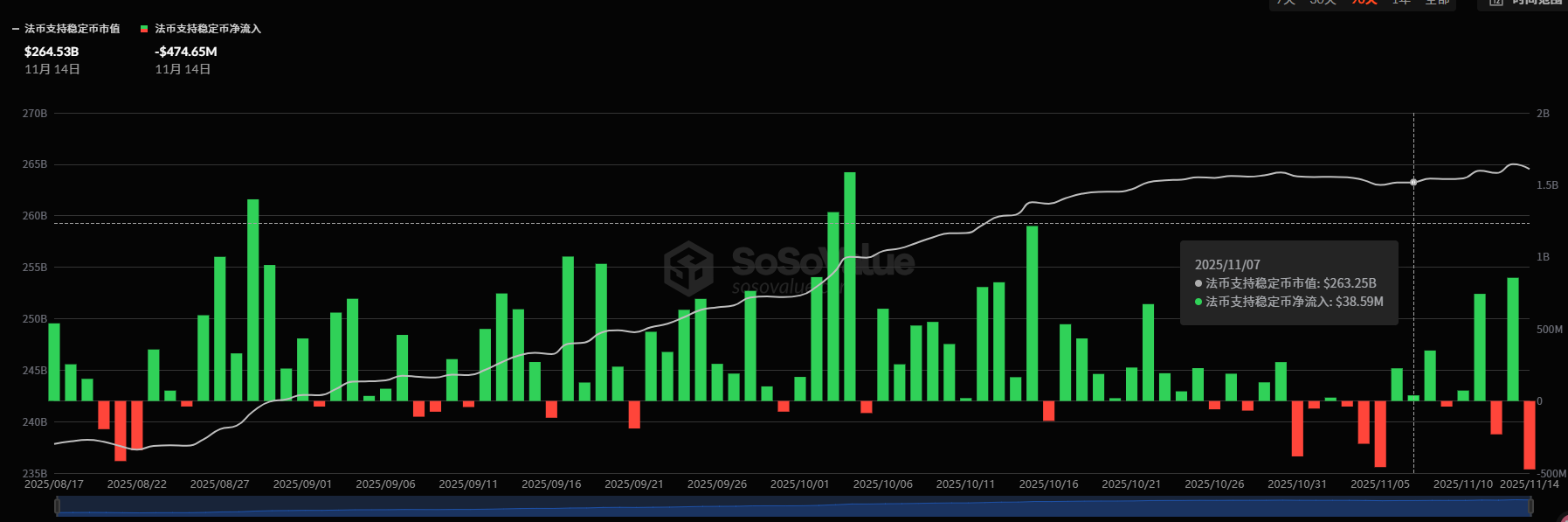
Task: Toggle the 法币支持稳定币市值 legend series label
Action: tap(73, 29)
